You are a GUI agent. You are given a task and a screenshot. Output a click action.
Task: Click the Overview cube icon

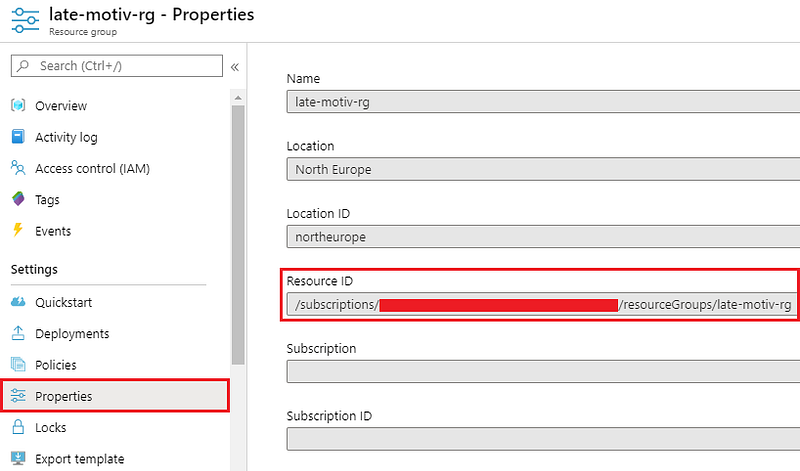coord(18,105)
